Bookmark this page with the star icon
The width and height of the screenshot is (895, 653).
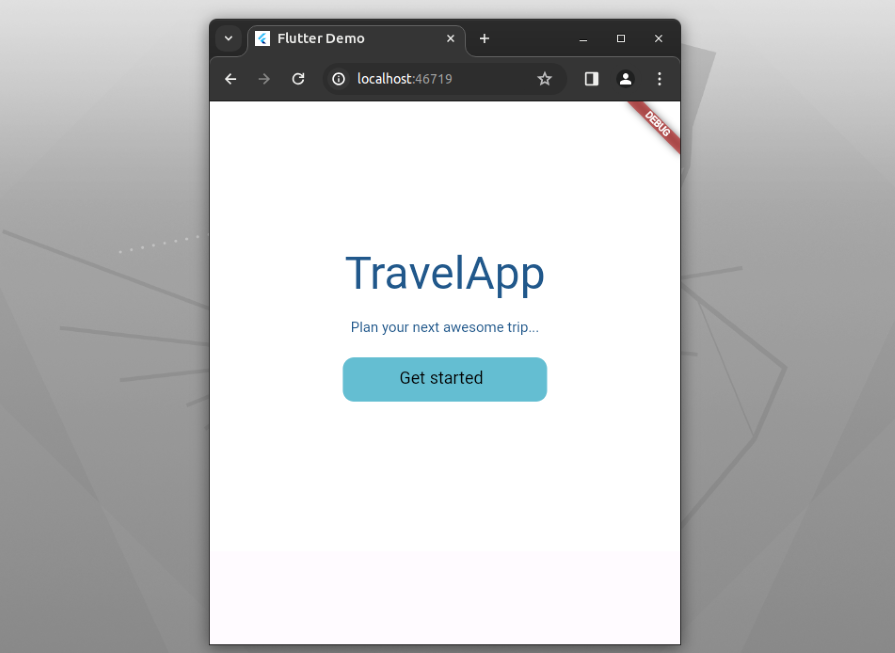(545, 79)
